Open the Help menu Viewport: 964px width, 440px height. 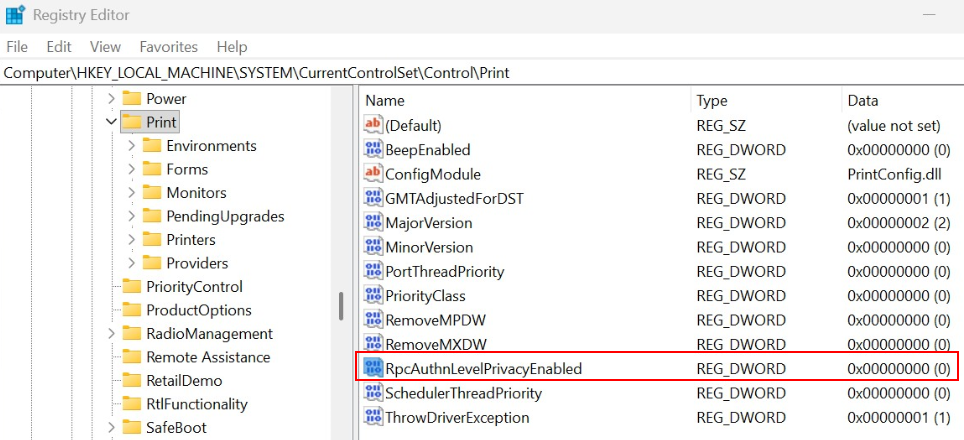[x=232, y=47]
